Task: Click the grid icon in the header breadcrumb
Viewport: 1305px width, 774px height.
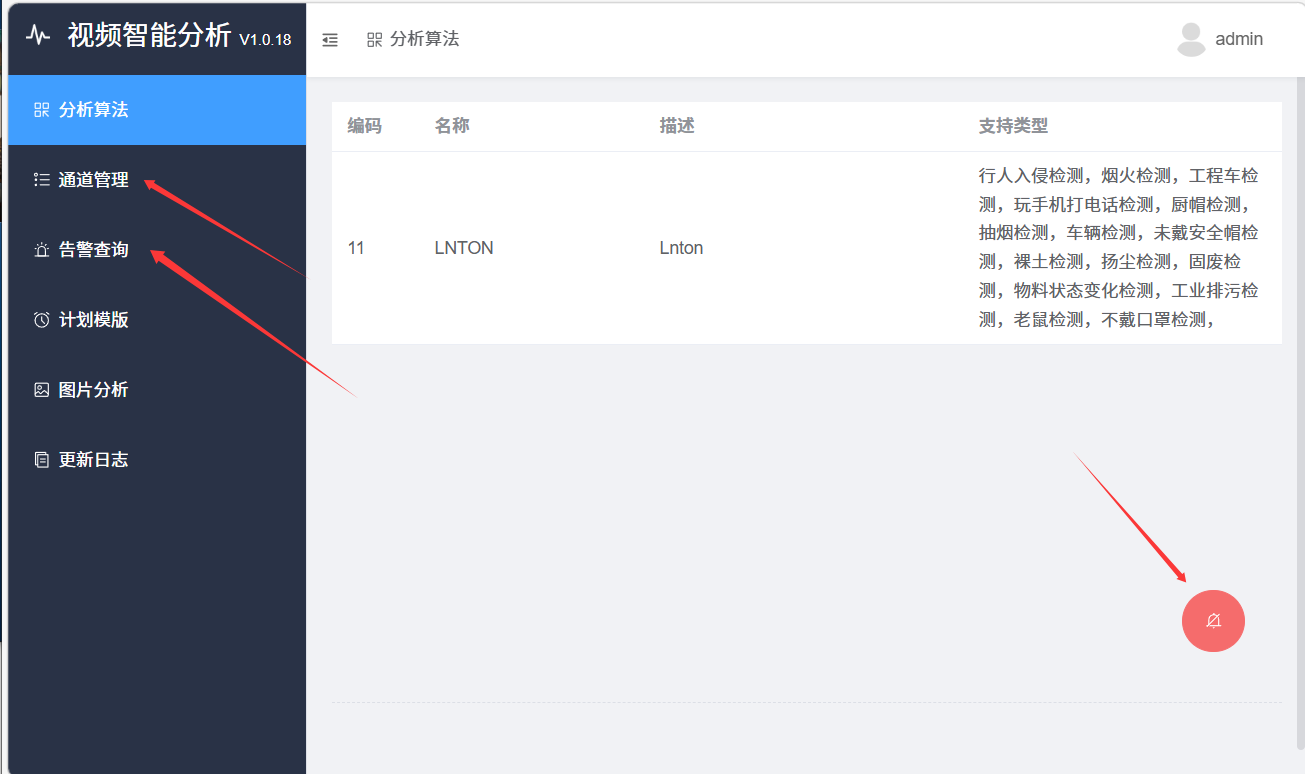Action: (375, 40)
